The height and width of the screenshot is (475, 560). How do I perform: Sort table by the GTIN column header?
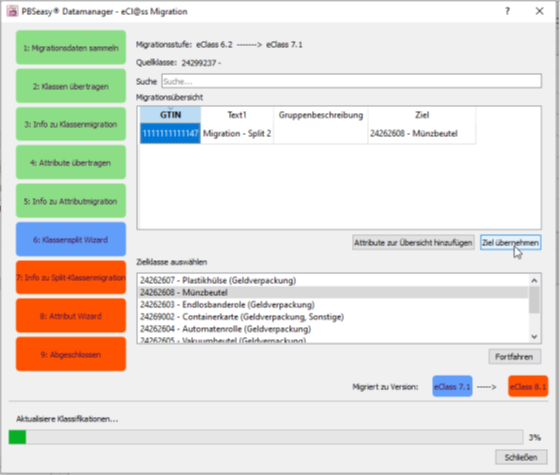coord(170,115)
